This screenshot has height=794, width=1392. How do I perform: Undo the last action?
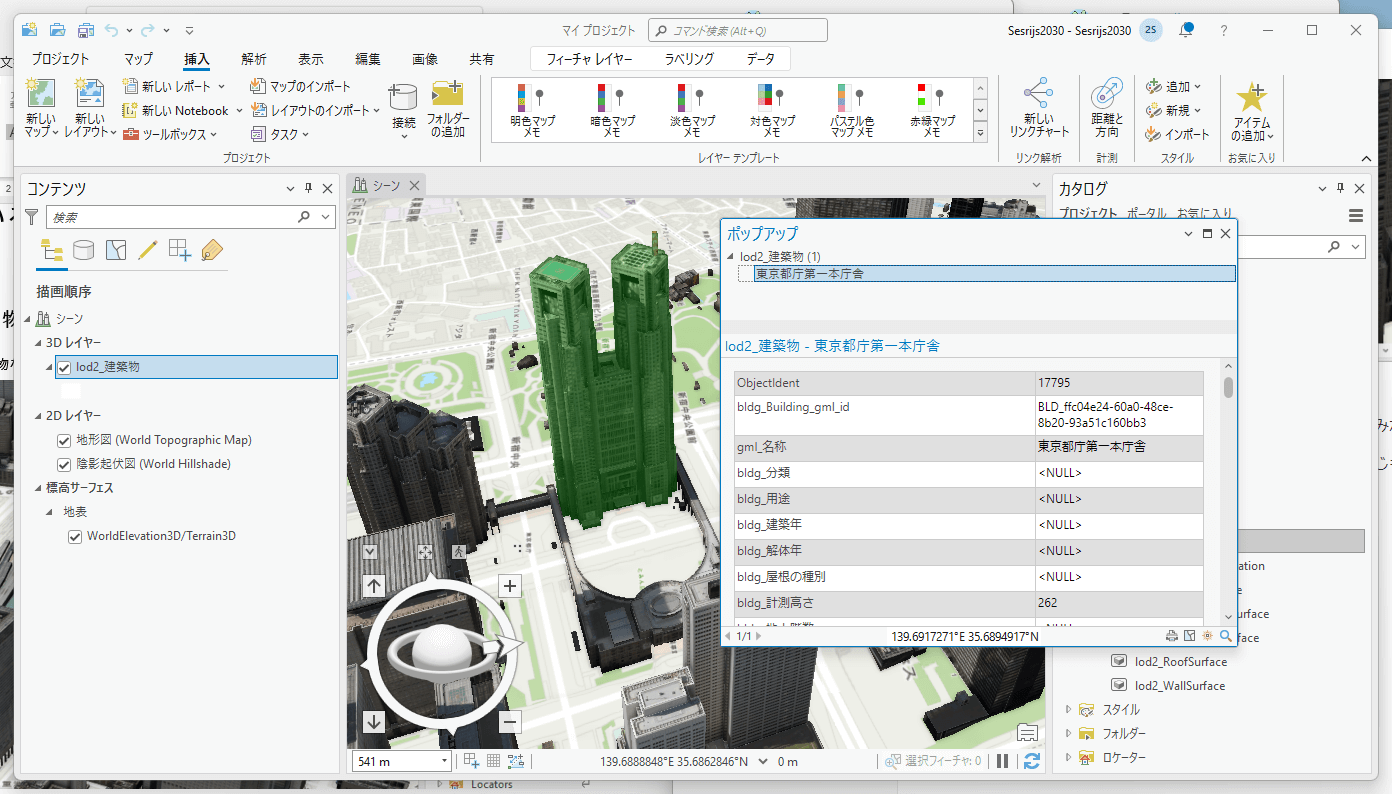[x=112, y=30]
